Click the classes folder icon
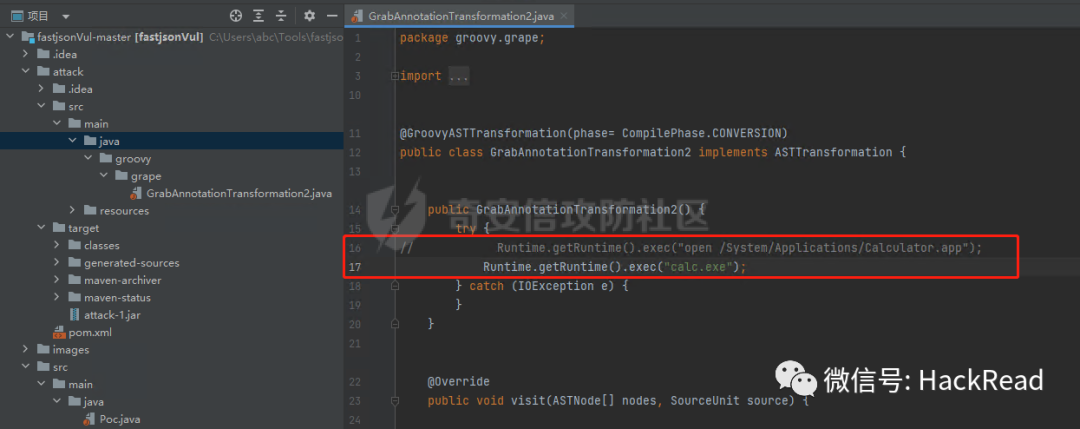Image resolution: width=1080 pixels, height=429 pixels. click(x=74, y=245)
